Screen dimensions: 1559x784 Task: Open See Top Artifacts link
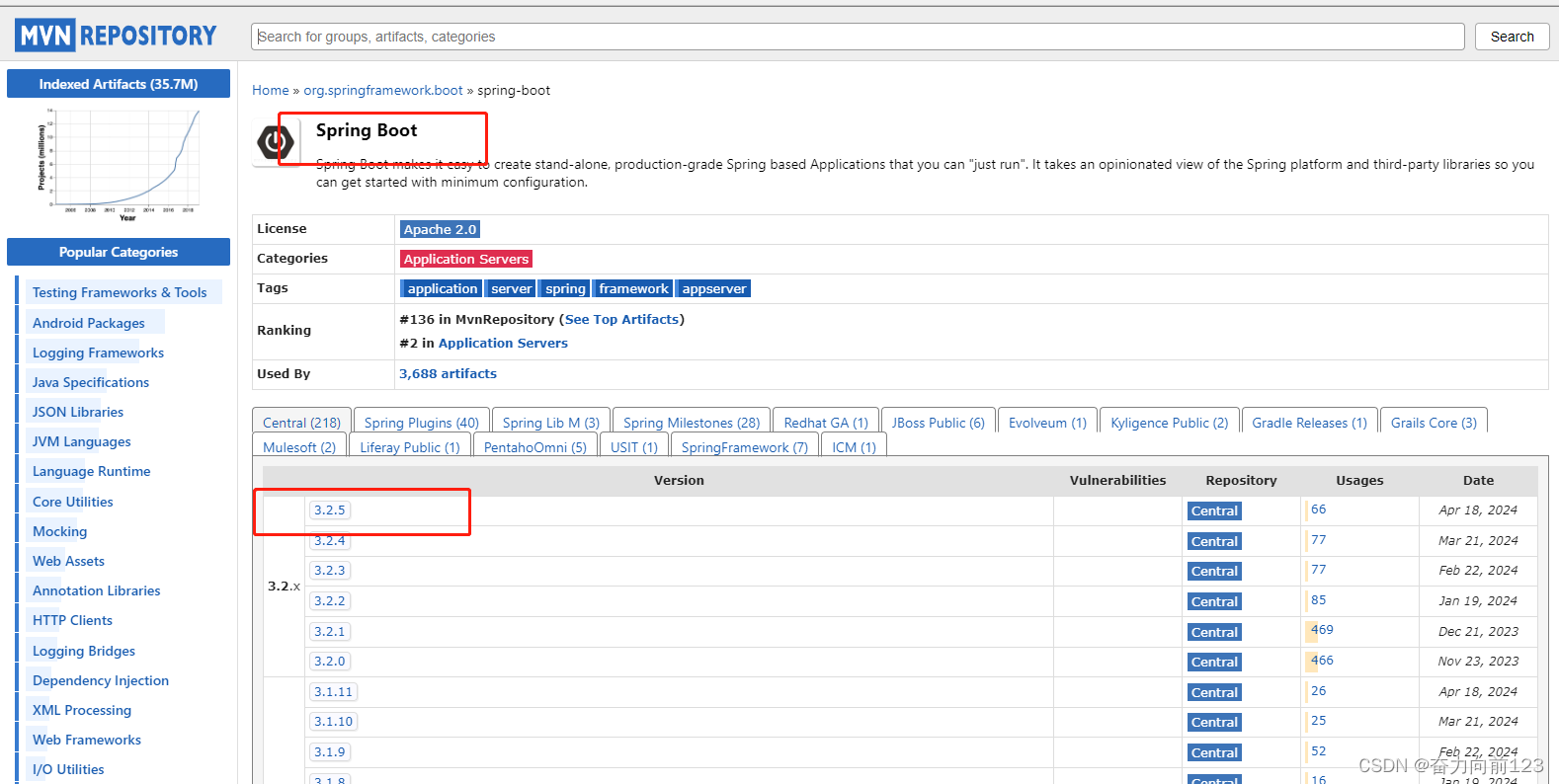pyautogui.click(x=622, y=319)
